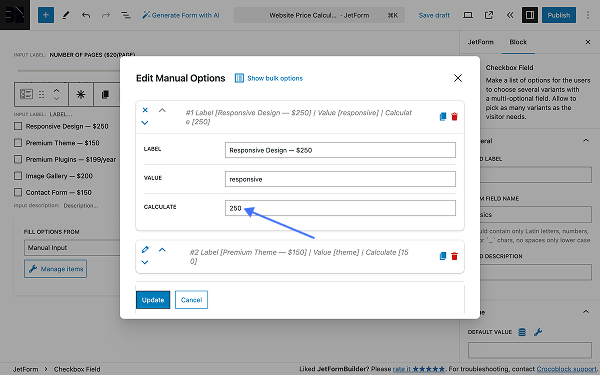Delete option #2 Premium Theme
600x375 pixels.
pos(455,256)
